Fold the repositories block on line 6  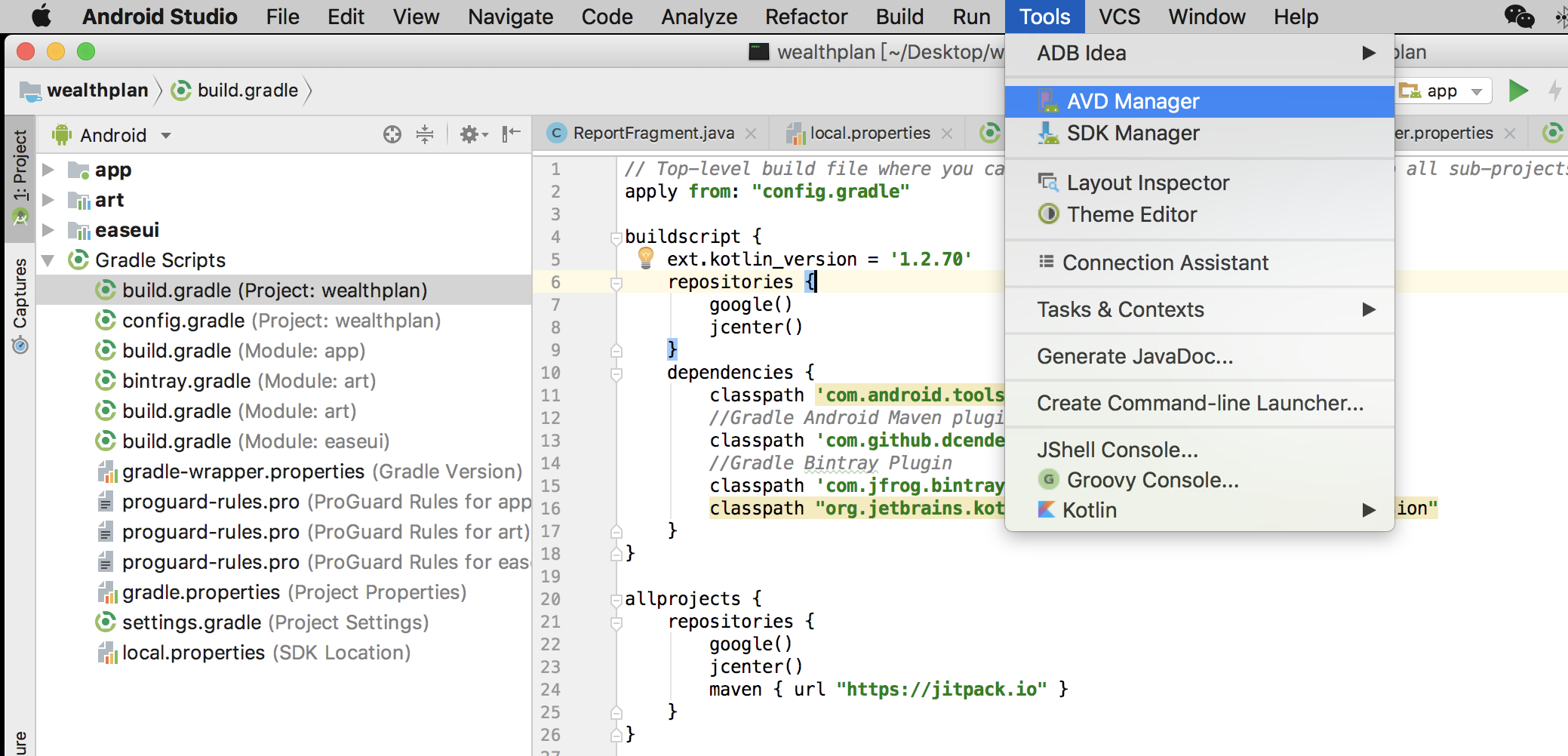(616, 283)
